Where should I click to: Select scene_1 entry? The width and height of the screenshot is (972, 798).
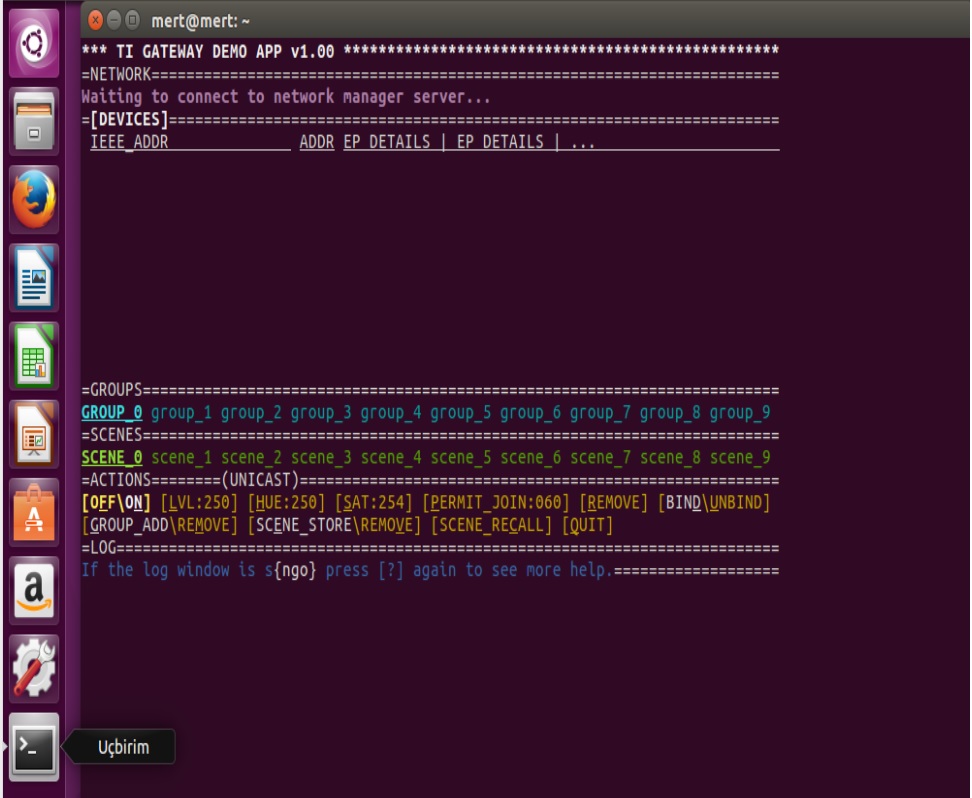point(181,458)
